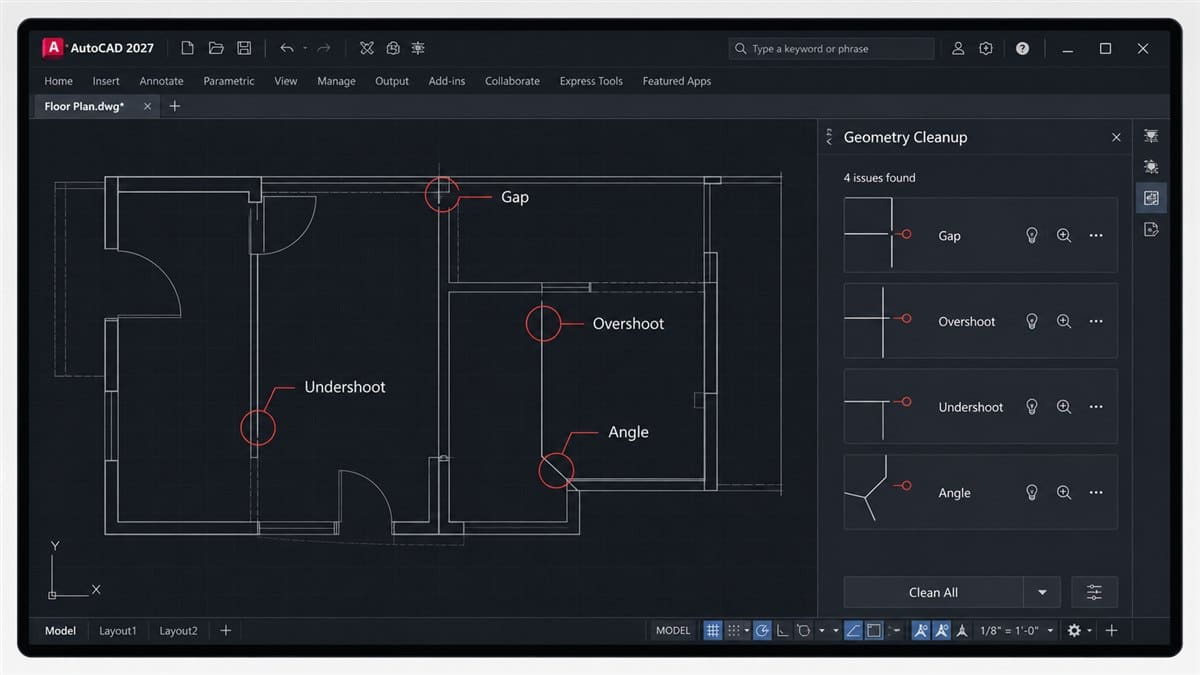The height and width of the screenshot is (675, 1200).
Task: Open the Manage ribbon tab
Action: [x=336, y=81]
